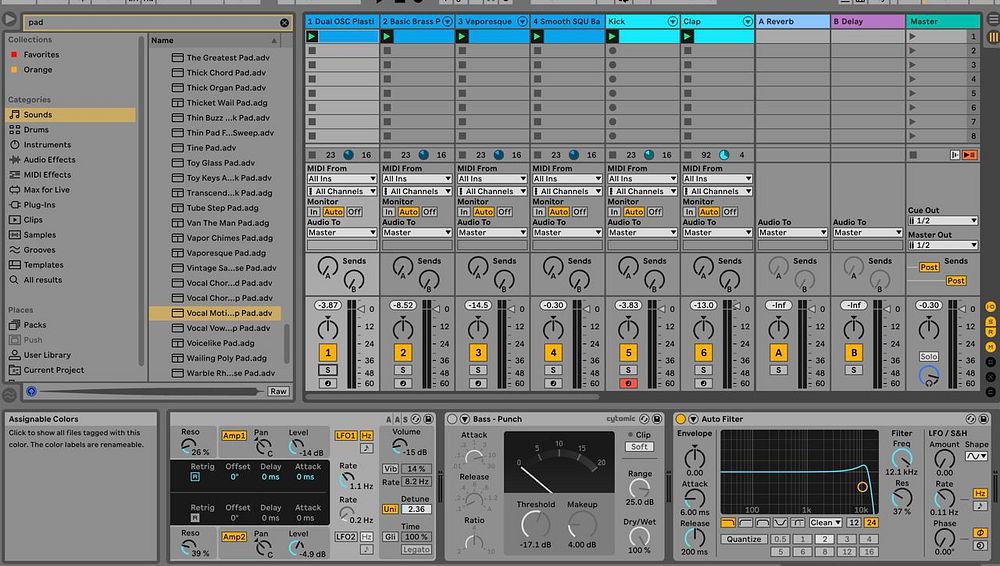Image resolution: width=1000 pixels, height=566 pixels.
Task: Launch the clip on the Kick track
Action: (612, 37)
